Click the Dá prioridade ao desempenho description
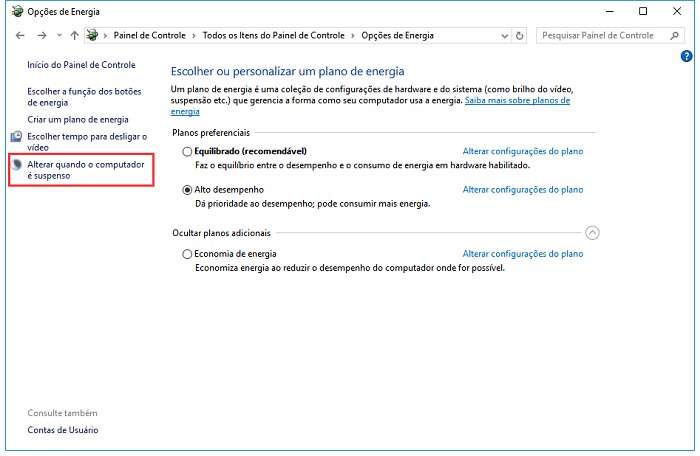Viewport: 700px width, 456px height. pyautogui.click(x=312, y=204)
